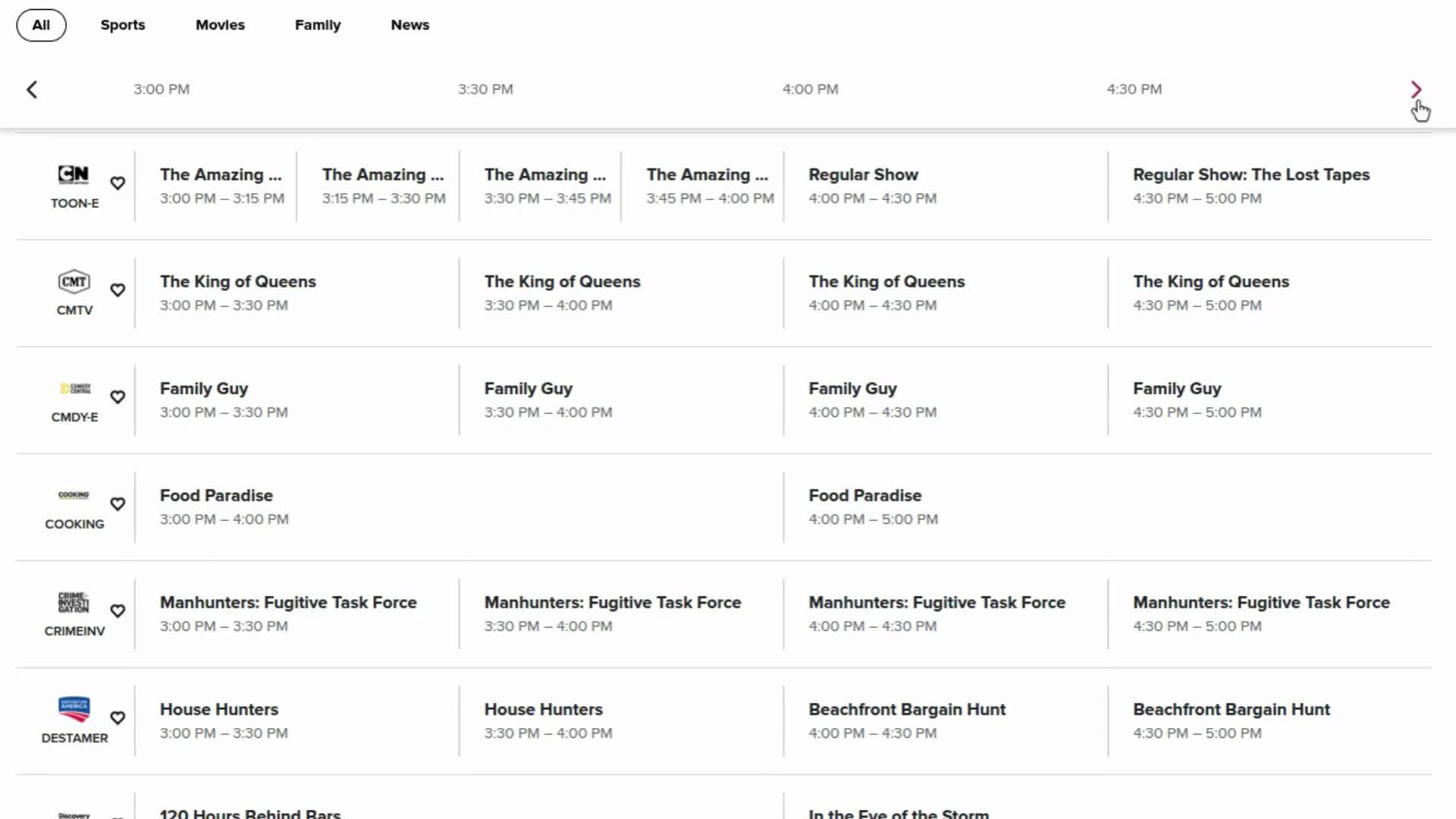This screenshot has height=819, width=1456.
Task: Select Regular Show: The Lost Tapes
Action: click(1270, 186)
